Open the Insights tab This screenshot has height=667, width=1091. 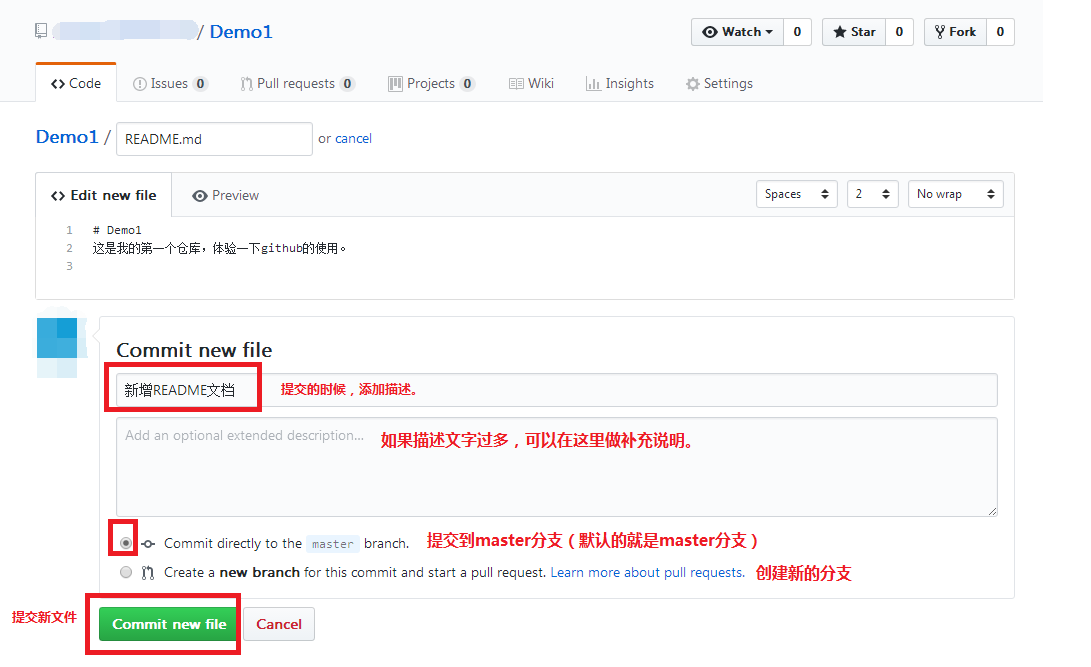pyautogui.click(x=620, y=83)
